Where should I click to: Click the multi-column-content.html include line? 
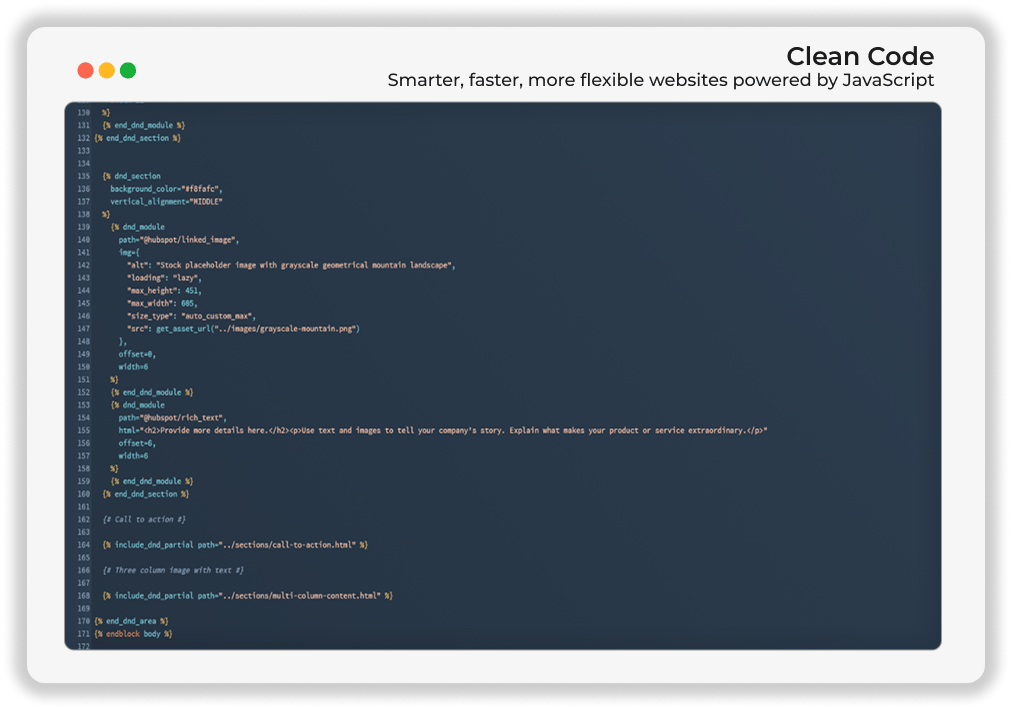click(x=247, y=596)
